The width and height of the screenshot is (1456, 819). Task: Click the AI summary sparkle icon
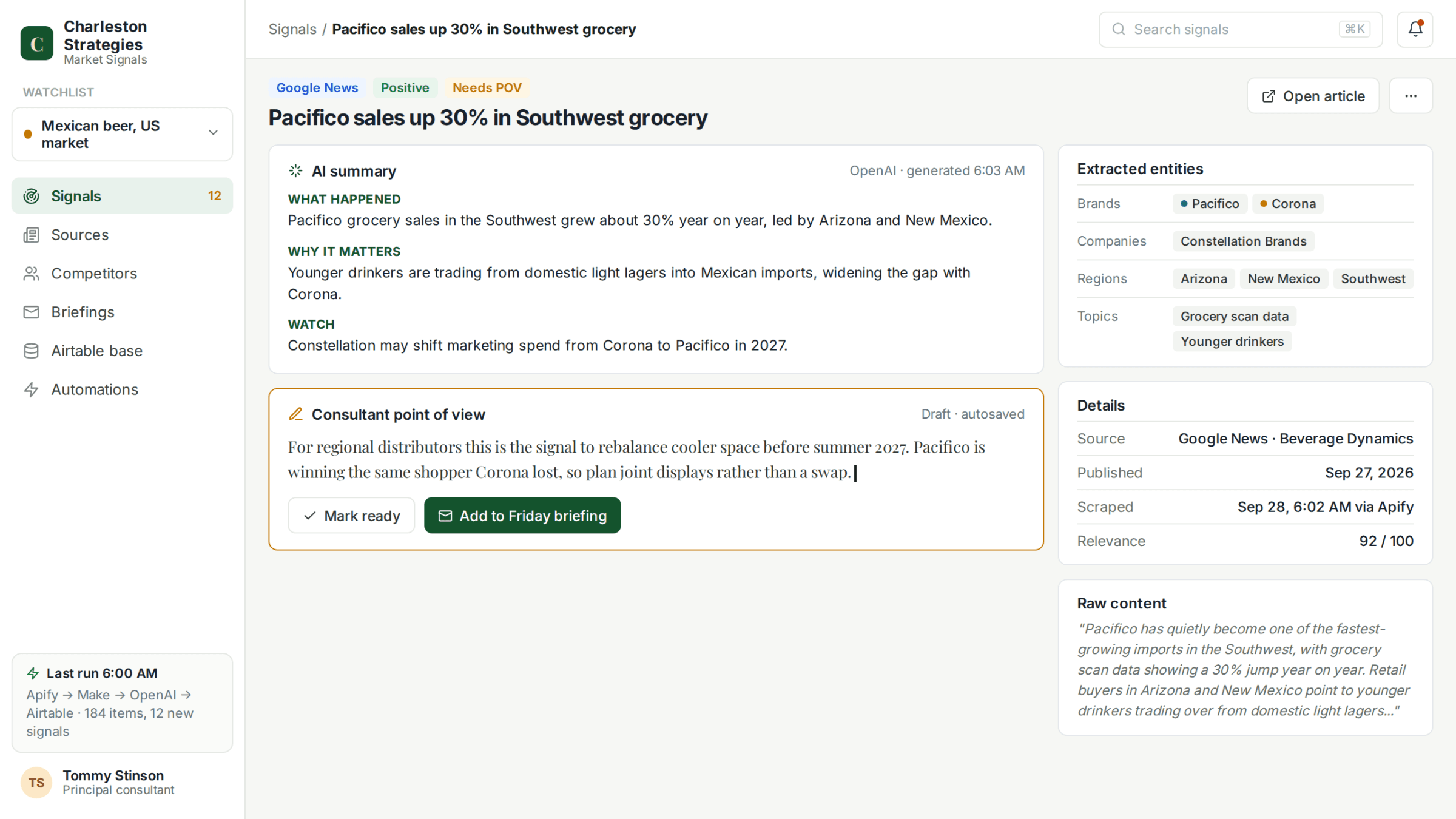coord(295,171)
